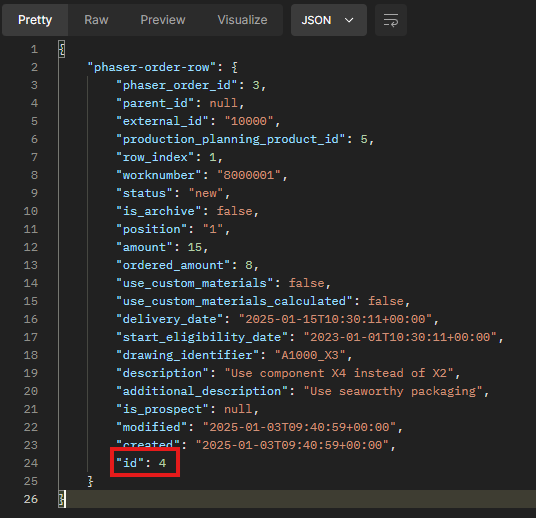Click line number 24 in the gutter
This screenshot has height=518, width=536.
click(x=31, y=463)
